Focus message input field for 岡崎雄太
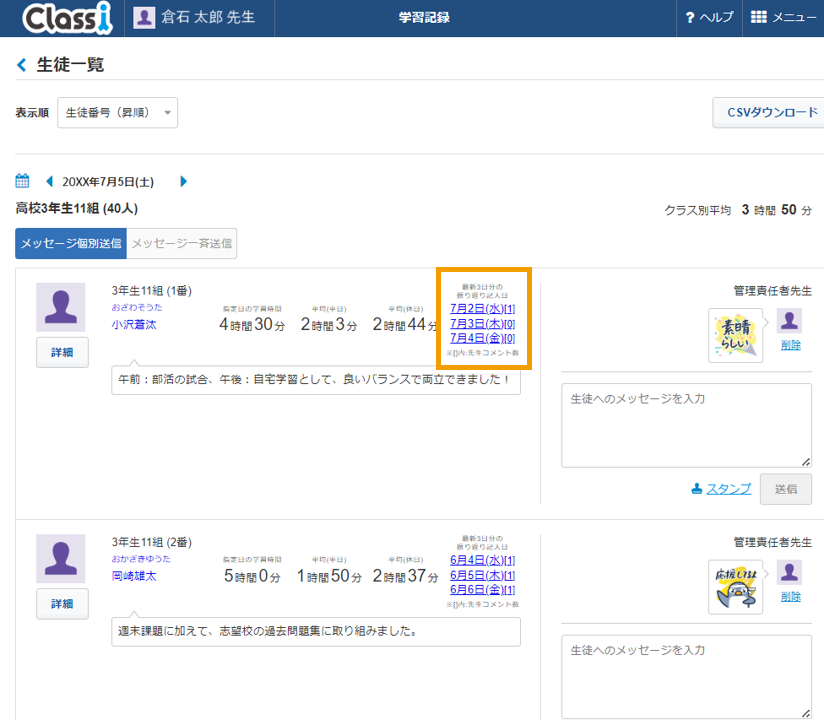Screen dimensions: 824x720 (686, 677)
